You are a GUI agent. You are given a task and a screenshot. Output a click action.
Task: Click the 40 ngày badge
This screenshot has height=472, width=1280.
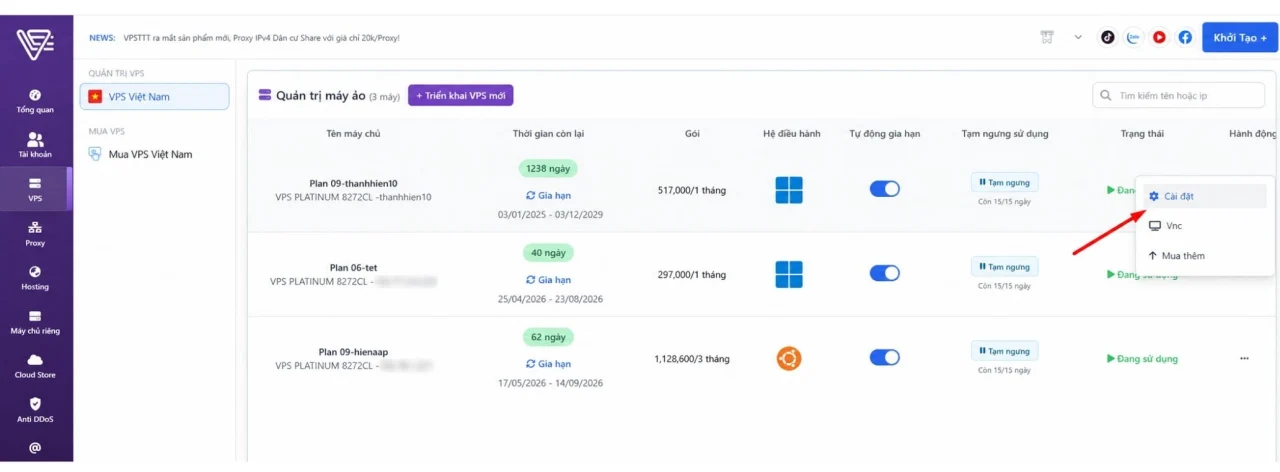point(548,254)
